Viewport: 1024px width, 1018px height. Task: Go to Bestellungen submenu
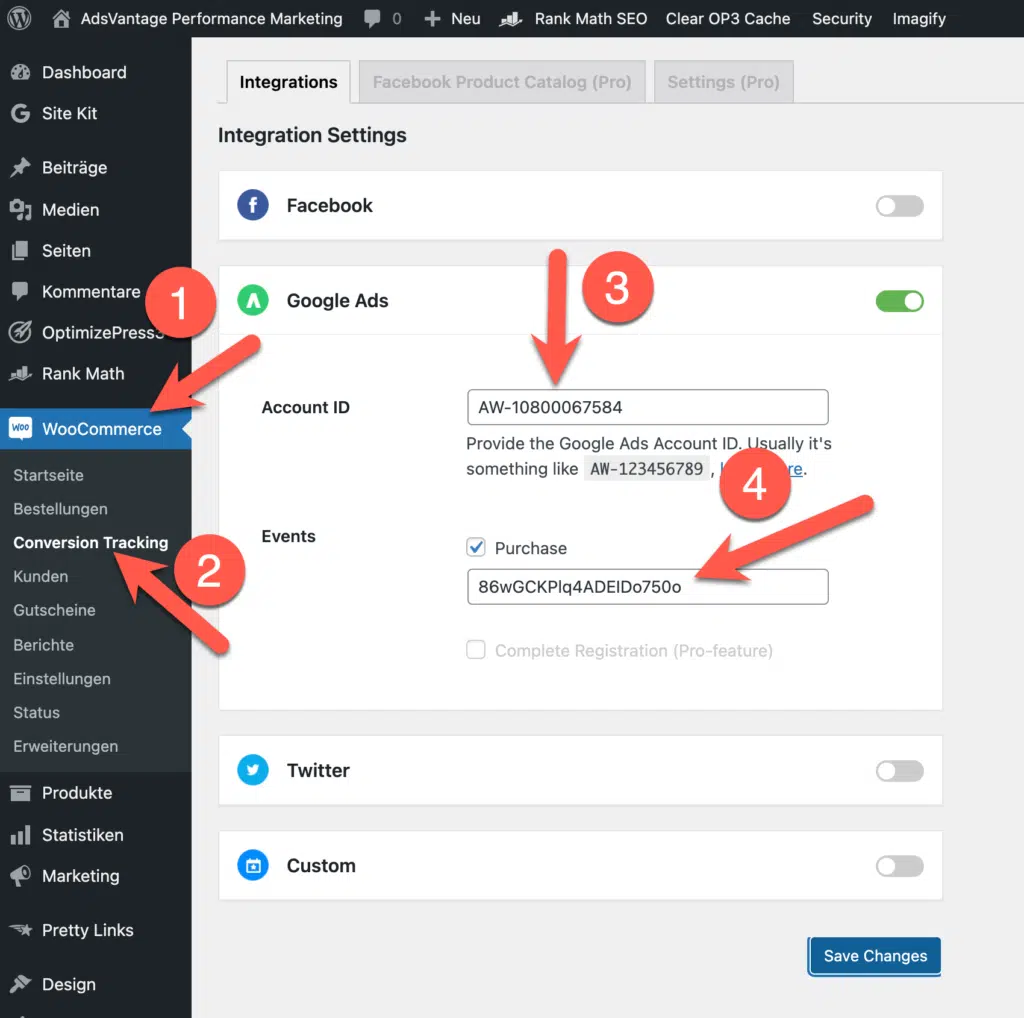click(x=60, y=509)
